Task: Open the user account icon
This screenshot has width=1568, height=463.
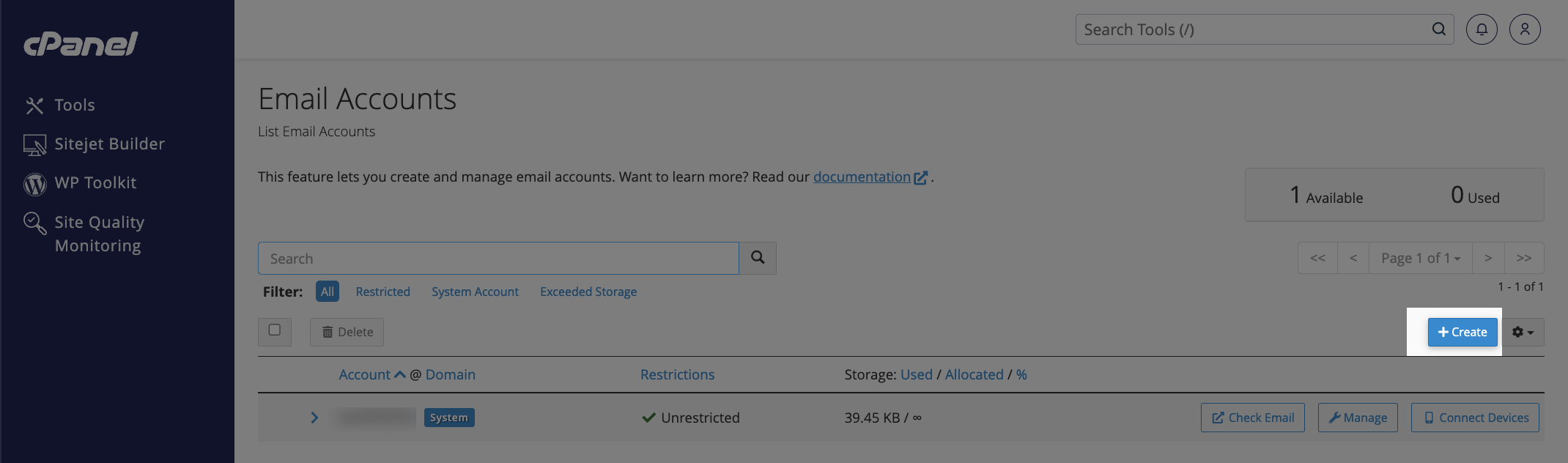Action: coord(1524,29)
